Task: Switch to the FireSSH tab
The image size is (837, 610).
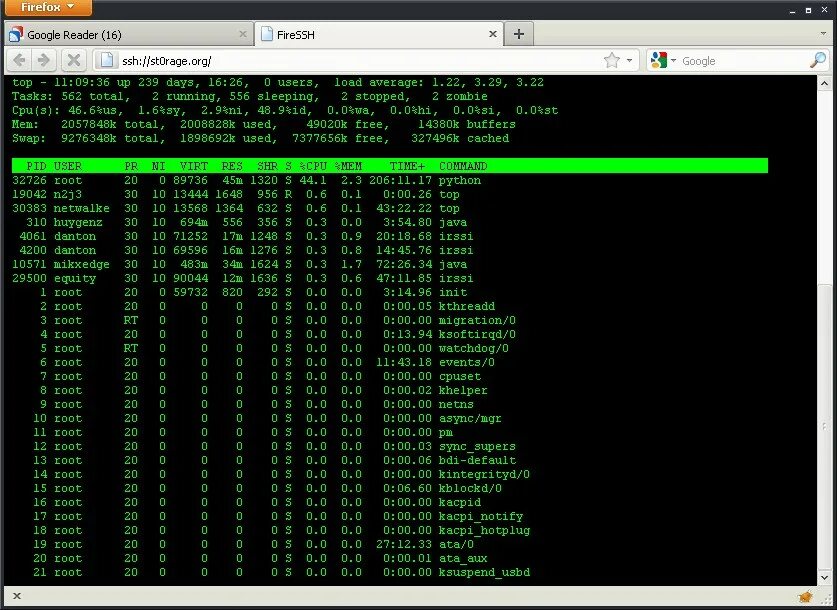Action: pos(378,34)
